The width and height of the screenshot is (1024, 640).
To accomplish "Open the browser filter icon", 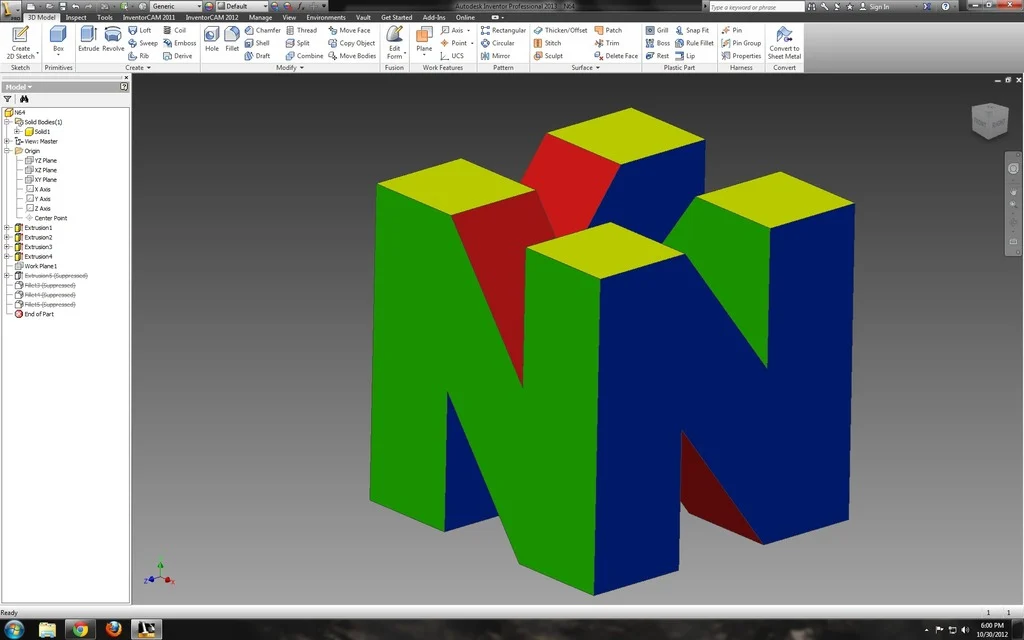I will click(8, 99).
